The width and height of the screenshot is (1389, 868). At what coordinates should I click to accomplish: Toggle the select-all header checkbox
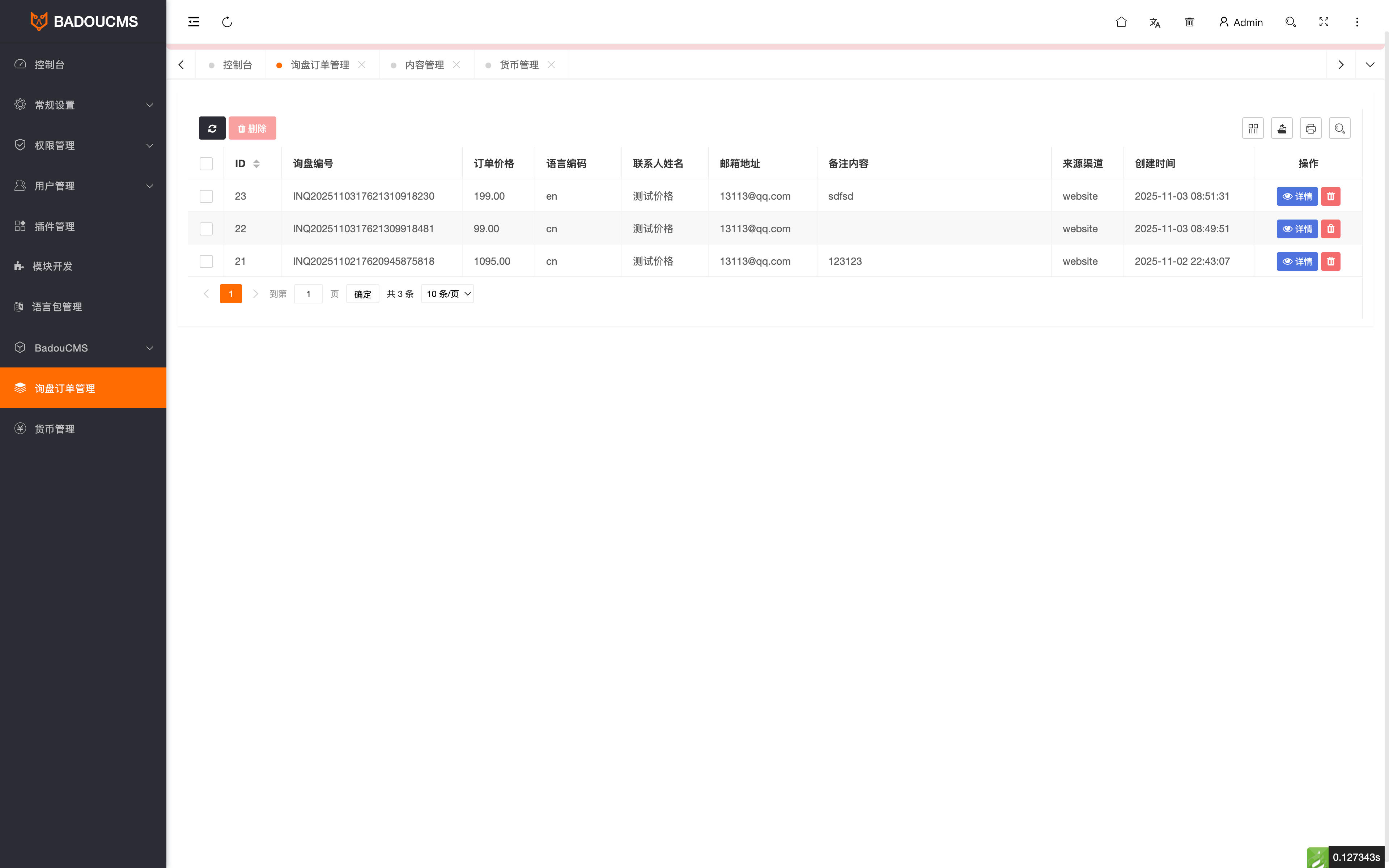point(206,163)
